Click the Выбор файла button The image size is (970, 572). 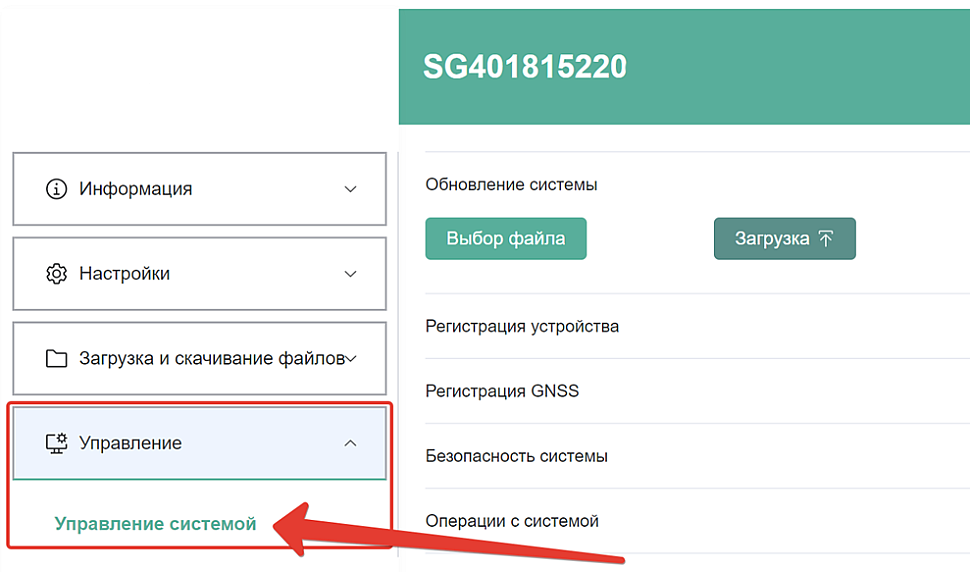point(505,239)
